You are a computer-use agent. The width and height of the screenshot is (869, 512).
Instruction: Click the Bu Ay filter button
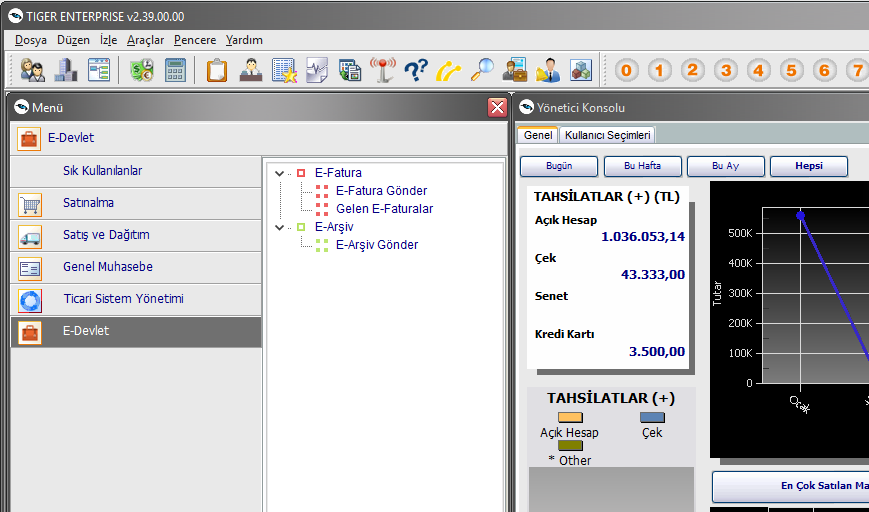pyautogui.click(x=725, y=166)
